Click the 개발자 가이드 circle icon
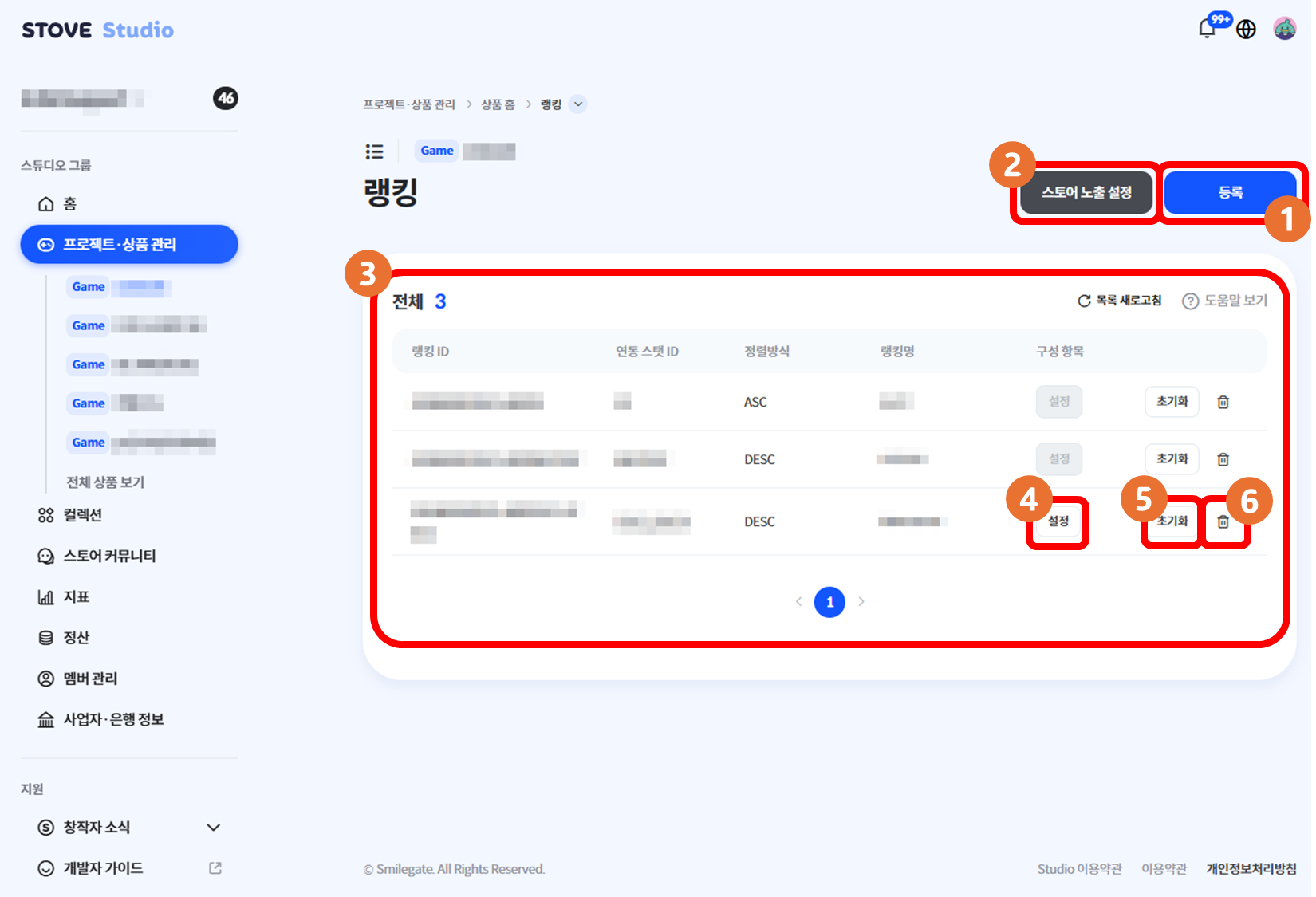The image size is (1316, 897). [x=46, y=868]
